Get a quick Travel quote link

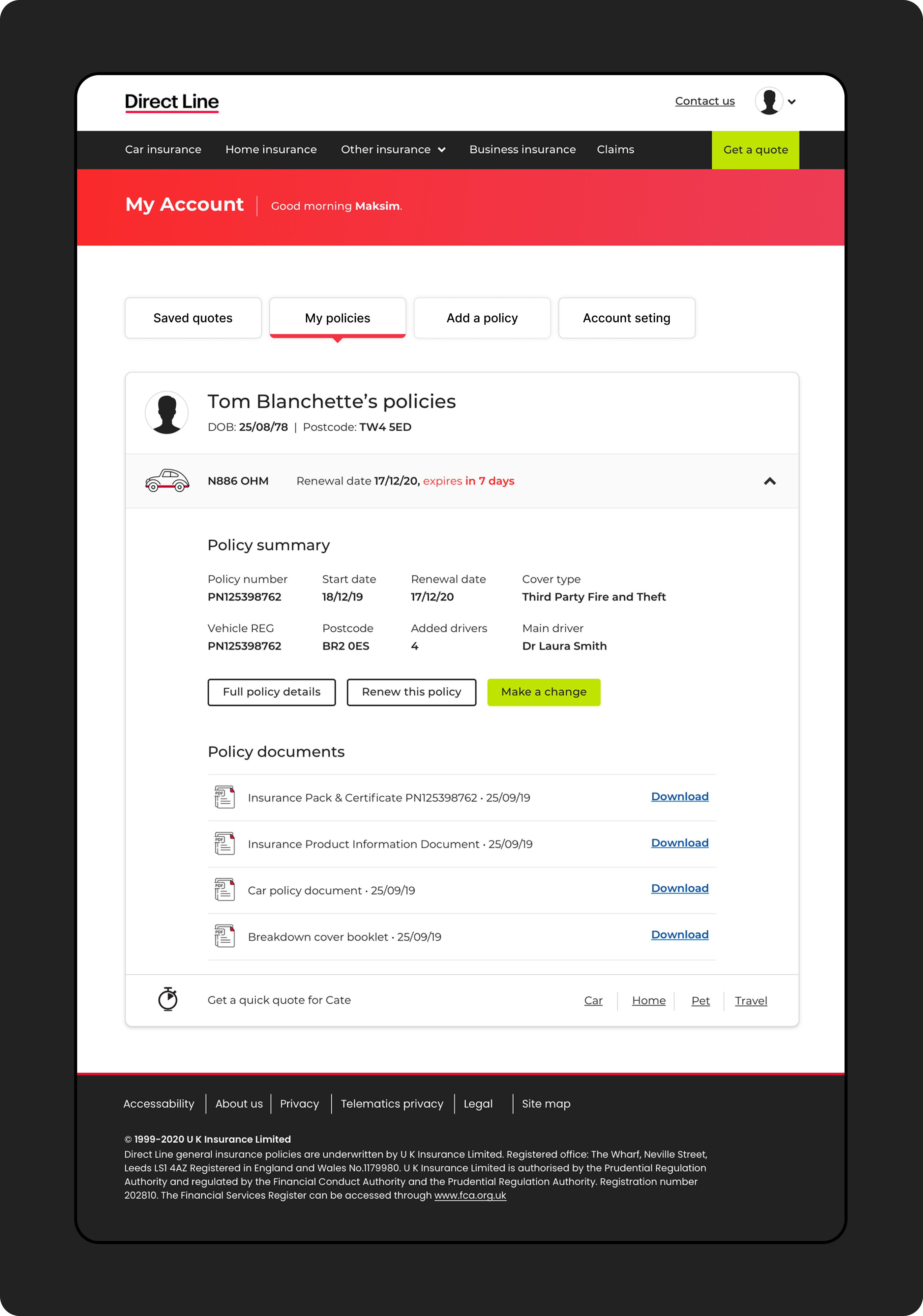pyautogui.click(x=751, y=1001)
